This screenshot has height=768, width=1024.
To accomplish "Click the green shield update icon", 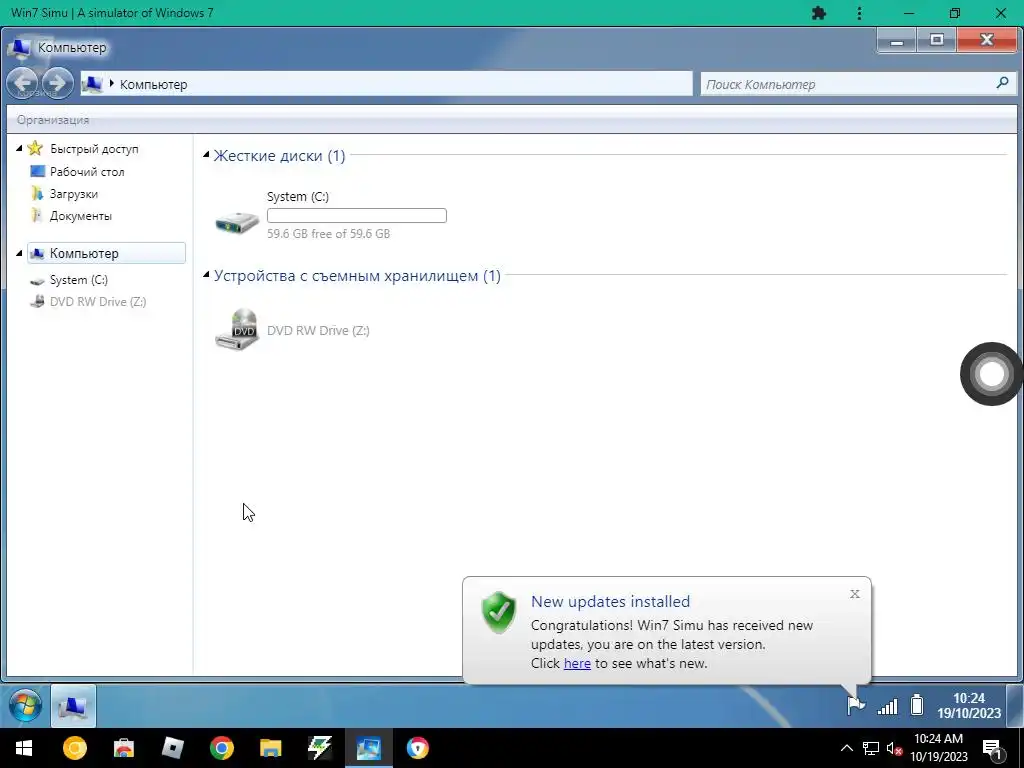I will click(499, 613).
